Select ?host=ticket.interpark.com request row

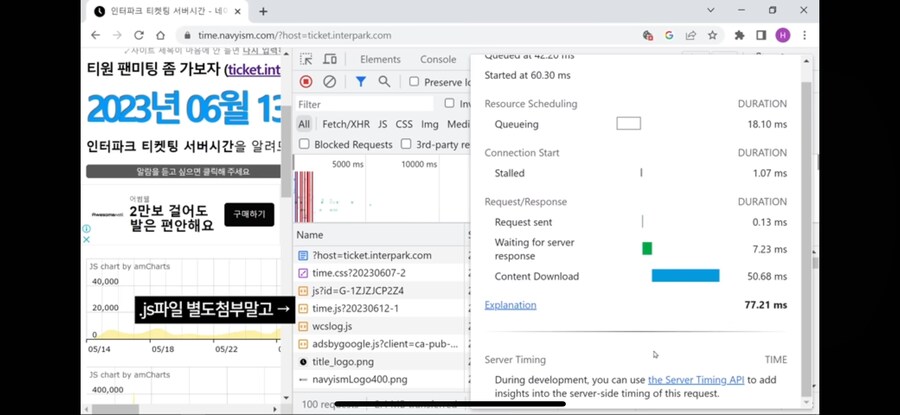380,255
